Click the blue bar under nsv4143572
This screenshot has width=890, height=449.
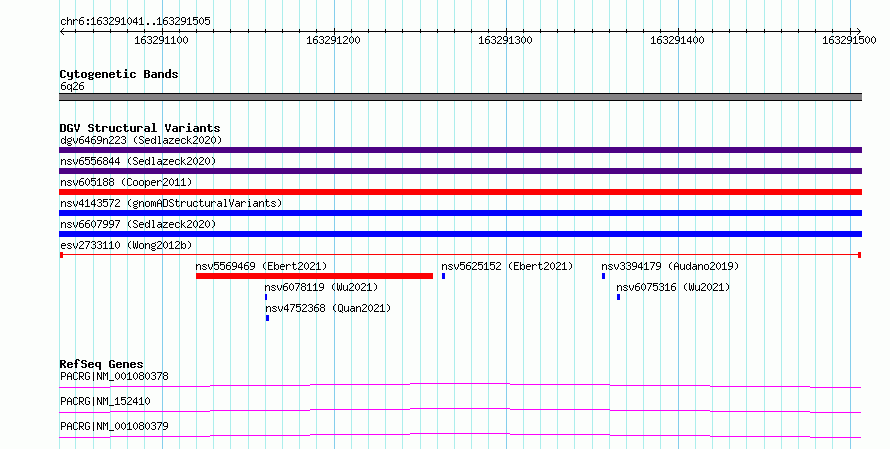tap(460, 213)
